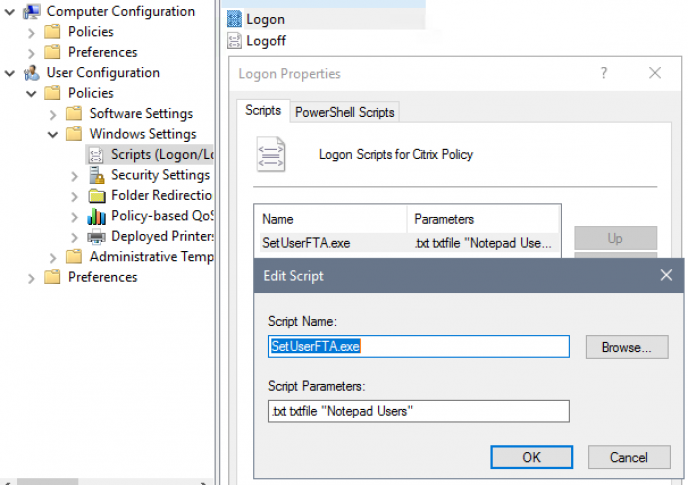688x485 pixels.
Task: Click the User Configuration icon
Action: (x=31, y=73)
